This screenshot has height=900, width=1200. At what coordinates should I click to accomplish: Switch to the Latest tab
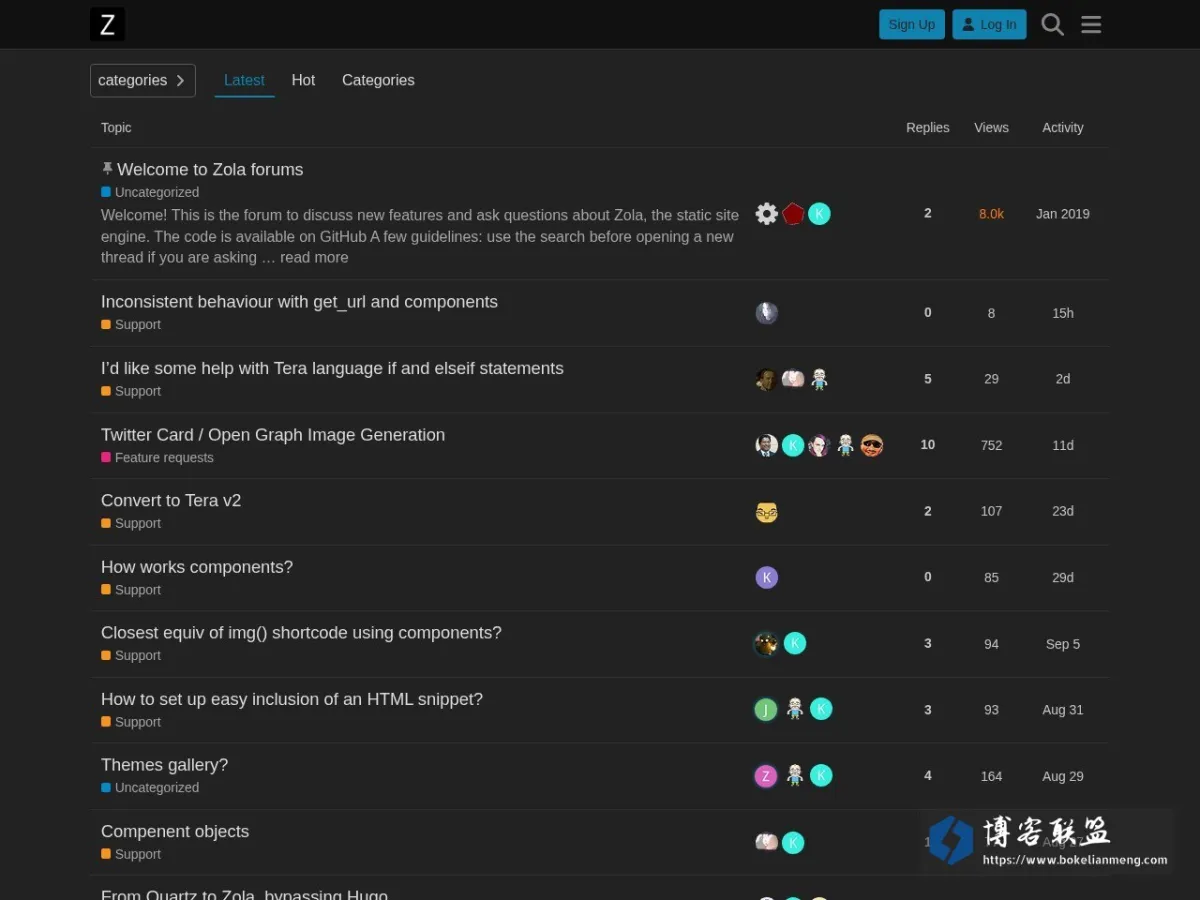click(244, 80)
